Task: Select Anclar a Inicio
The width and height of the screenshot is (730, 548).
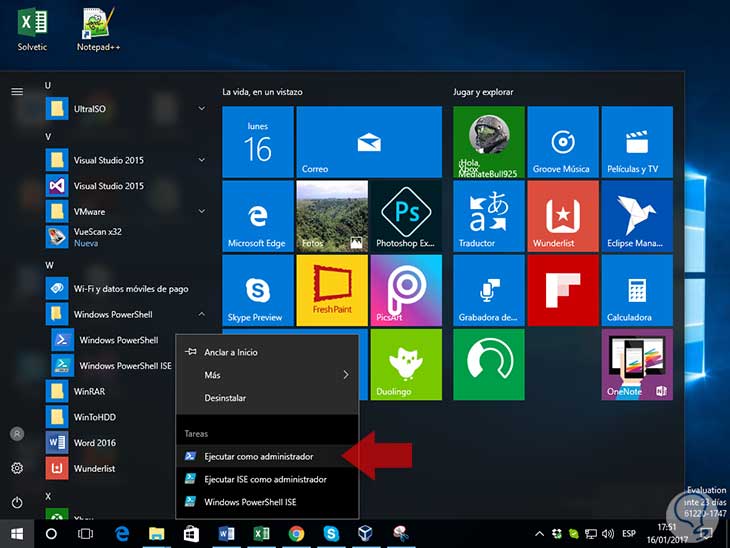Action: pos(267,352)
